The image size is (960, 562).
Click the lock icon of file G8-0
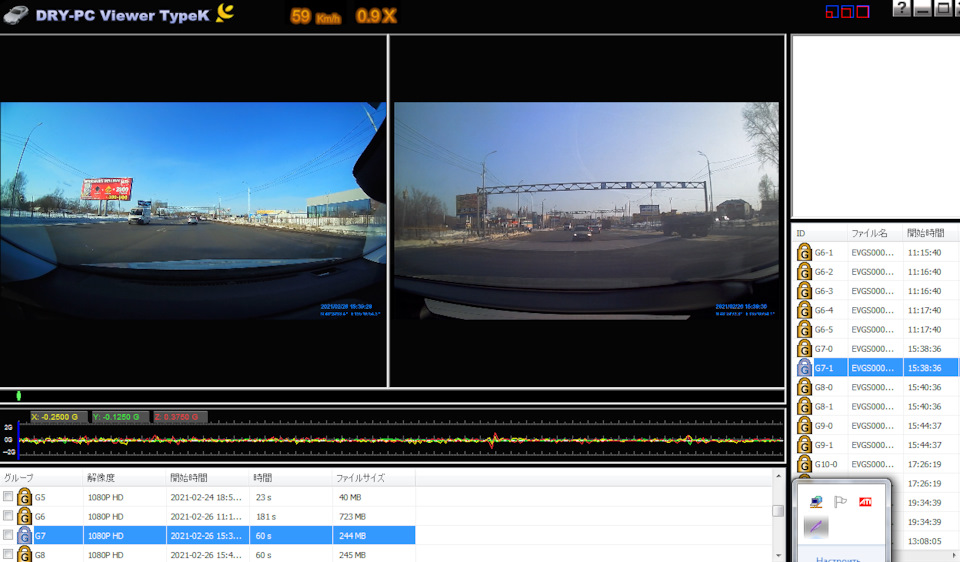point(804,388)
